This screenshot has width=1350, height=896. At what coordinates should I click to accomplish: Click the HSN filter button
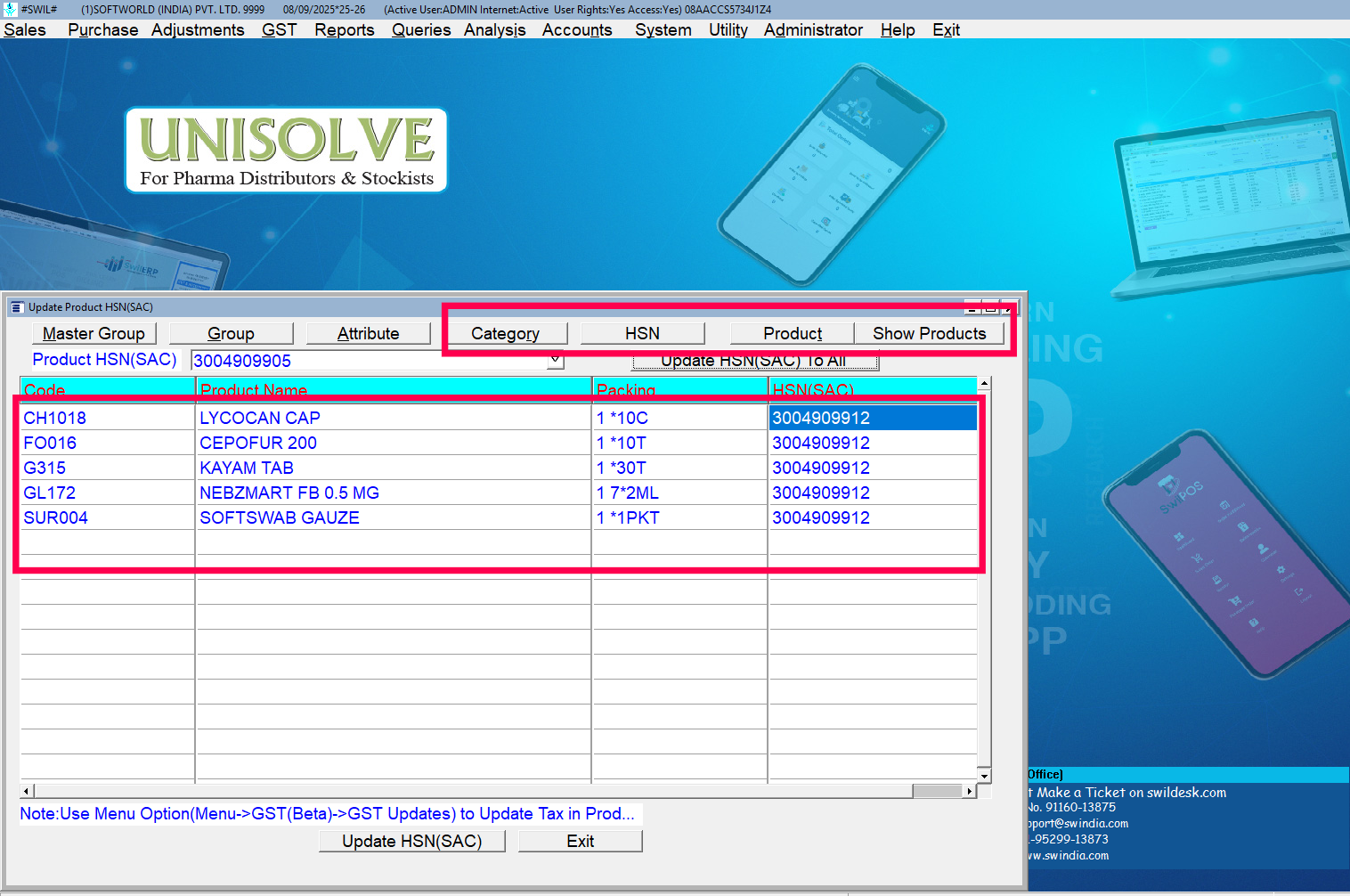click(x=642, y=333)
